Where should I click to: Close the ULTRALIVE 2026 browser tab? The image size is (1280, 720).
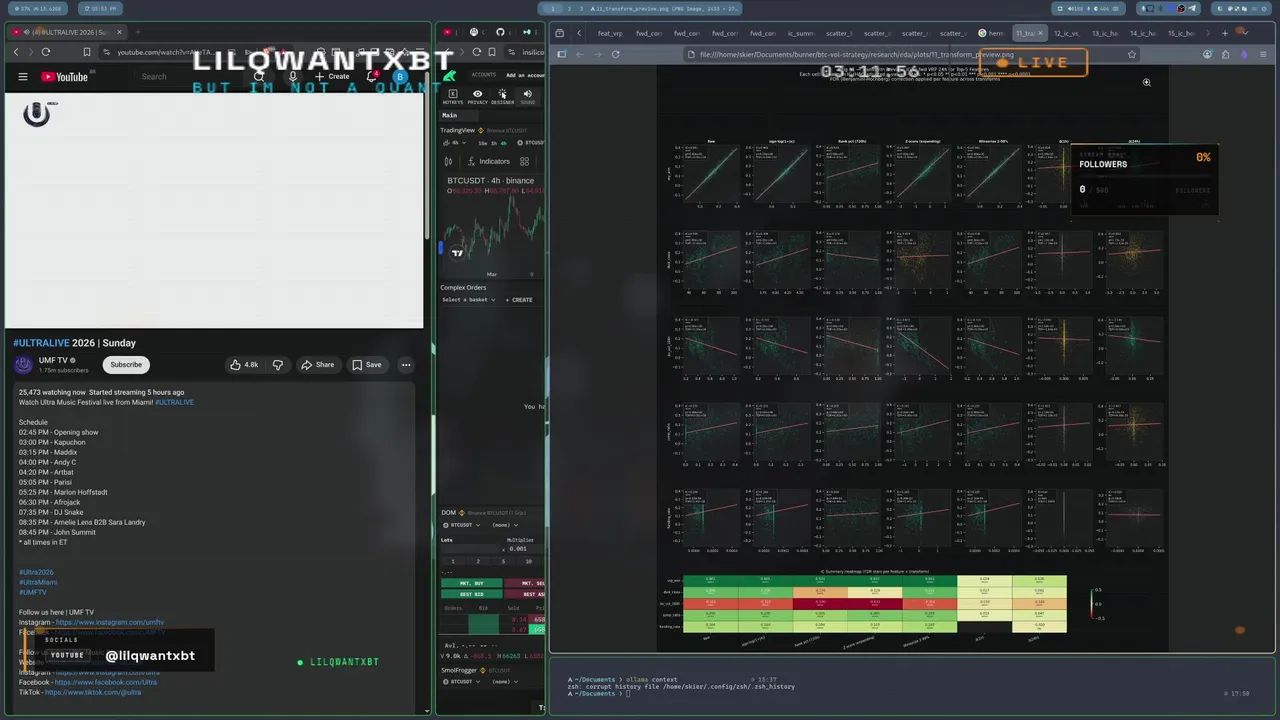point(118,32)
